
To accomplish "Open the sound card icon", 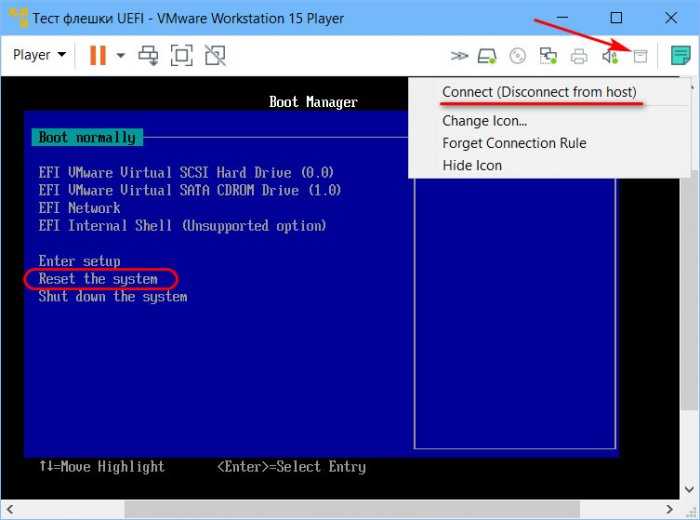I will tap(610, 56).
